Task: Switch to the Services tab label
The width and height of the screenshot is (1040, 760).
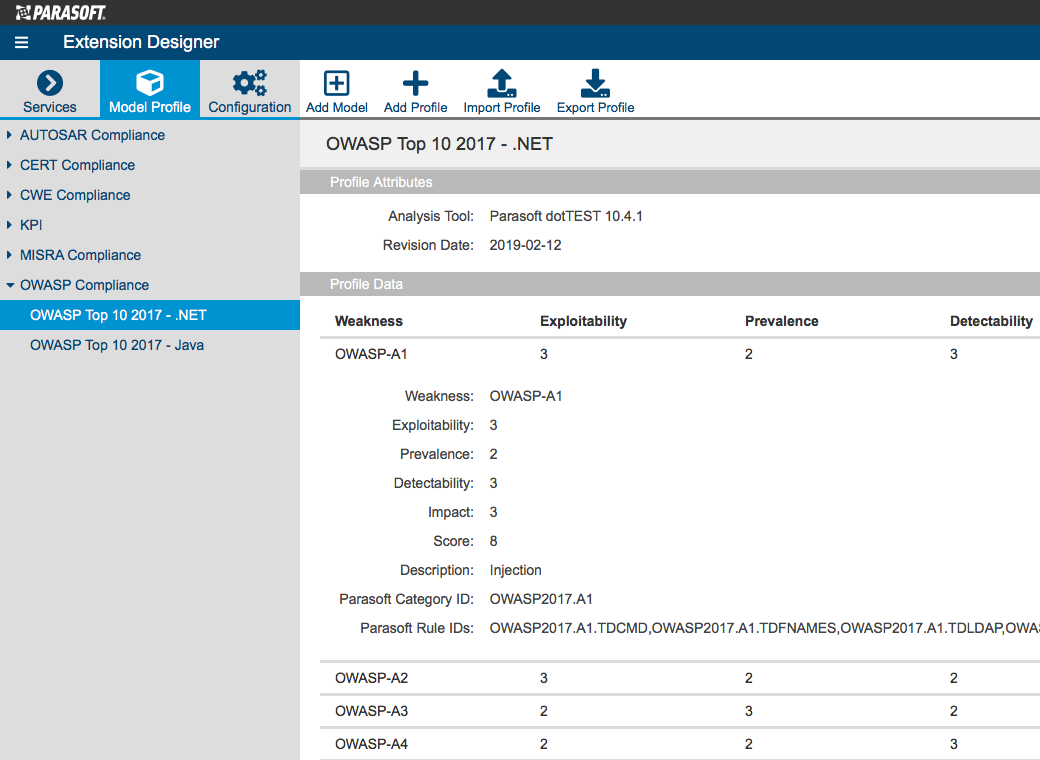Action: 50,107
